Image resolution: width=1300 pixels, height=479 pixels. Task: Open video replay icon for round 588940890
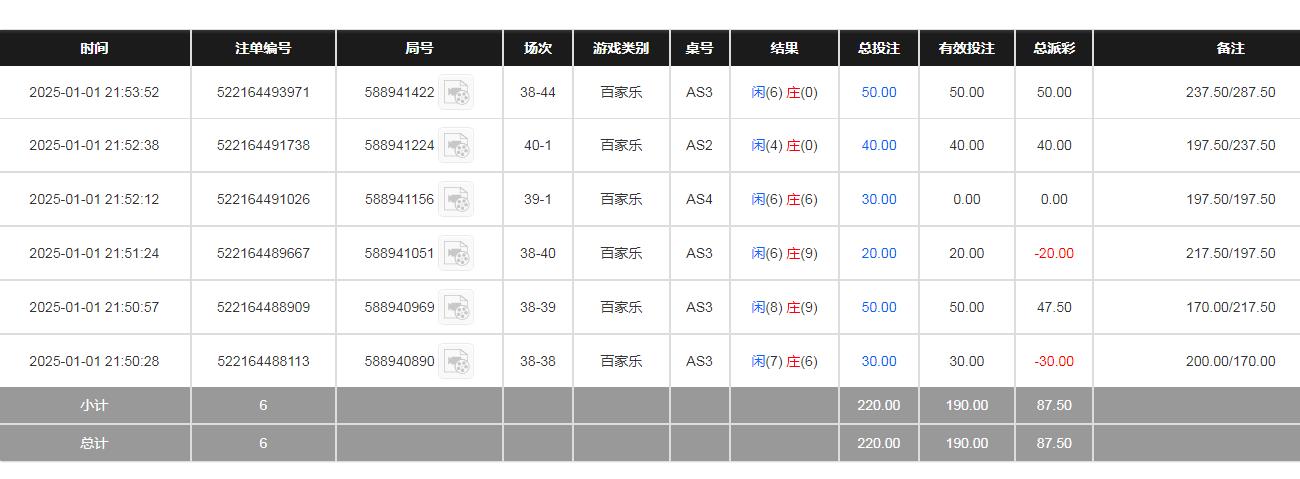pos(457,361)
